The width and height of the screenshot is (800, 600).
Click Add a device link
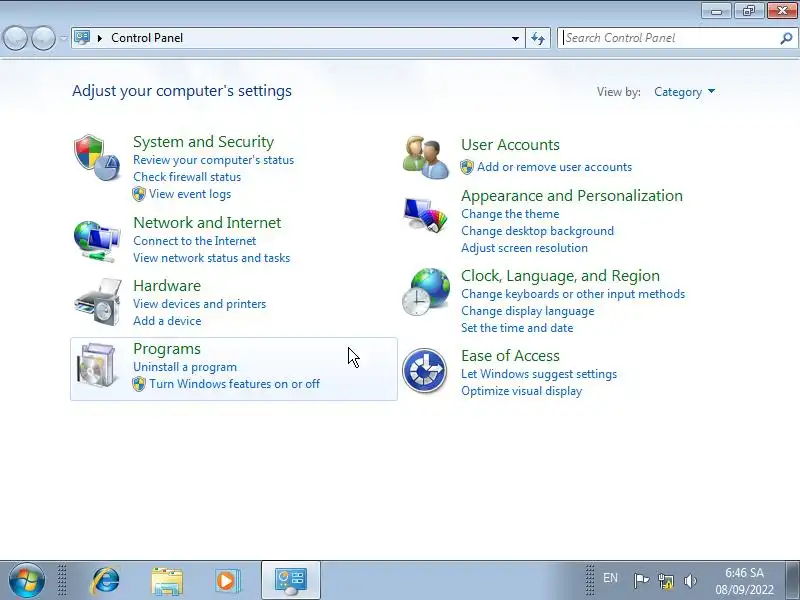pos(167,321)
